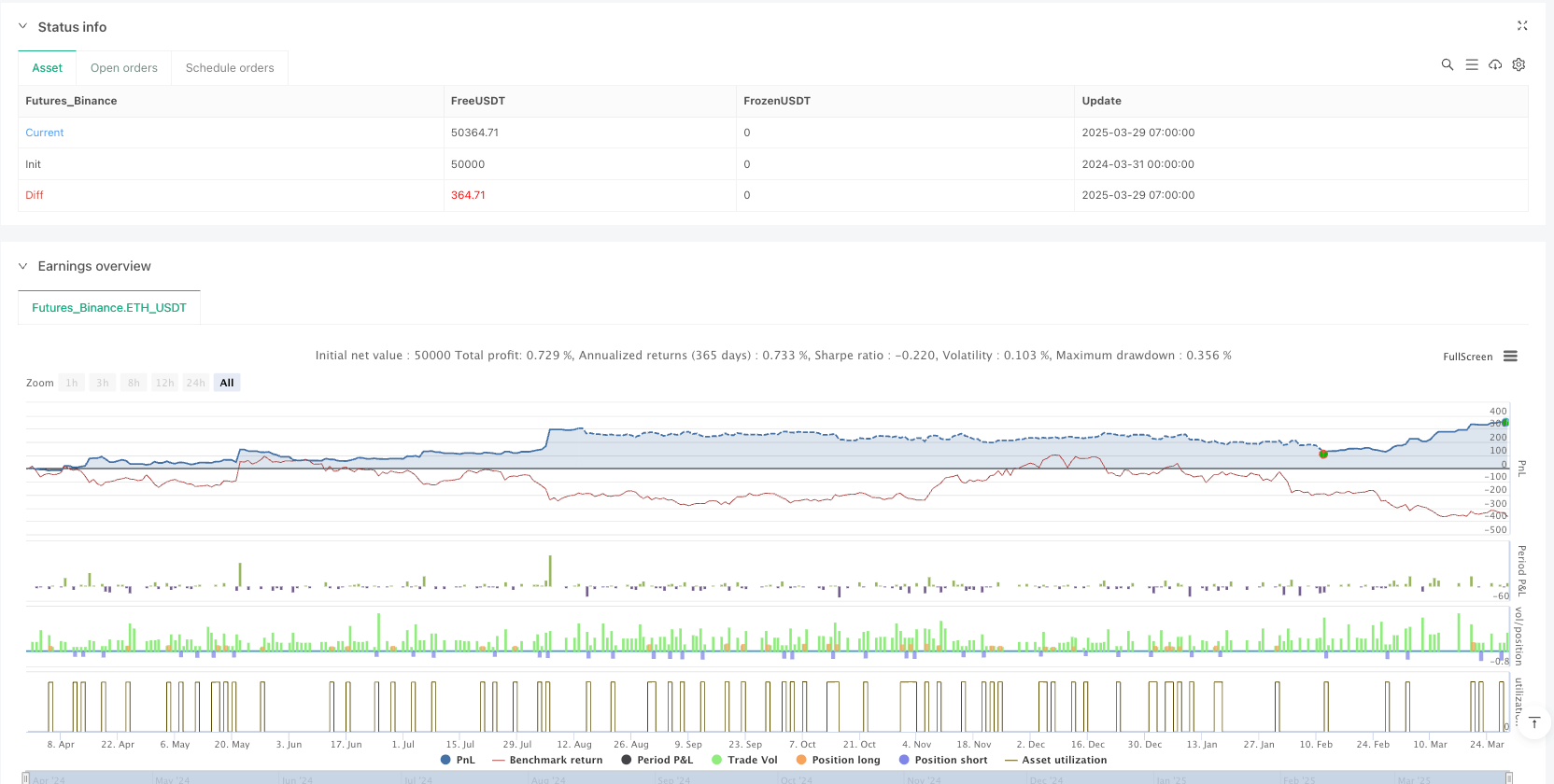The image size is (1554, 784).
Task: Toggle the Position short legend series
Action: click(943, 760)
